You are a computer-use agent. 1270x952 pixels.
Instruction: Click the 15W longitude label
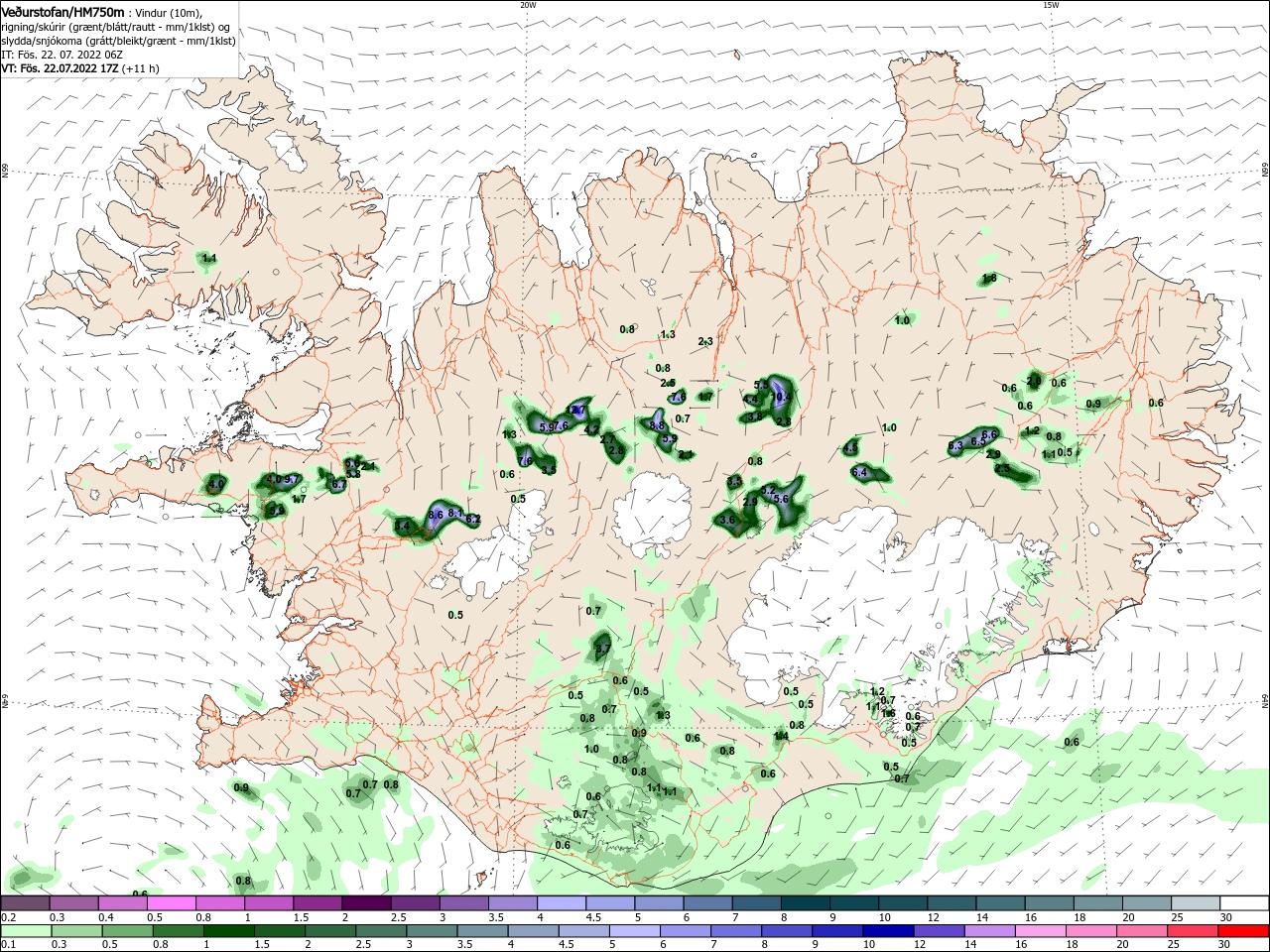click(1051, 5)
